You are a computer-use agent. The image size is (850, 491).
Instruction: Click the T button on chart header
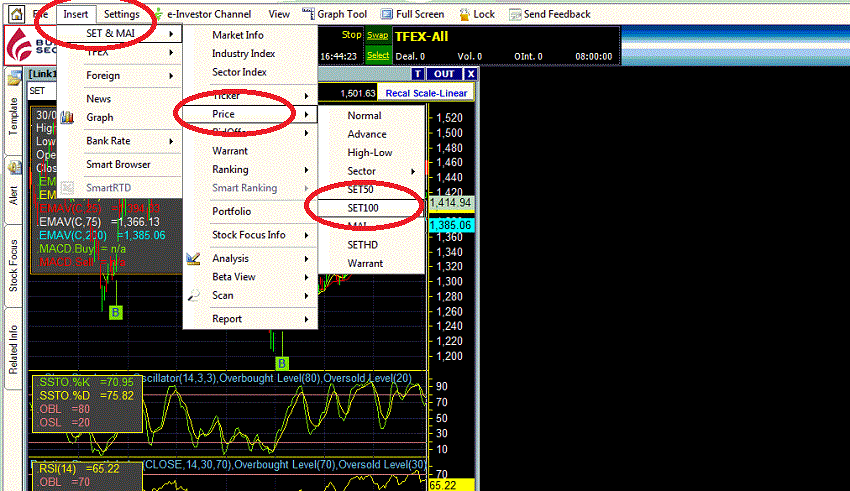tap(417, 74)
